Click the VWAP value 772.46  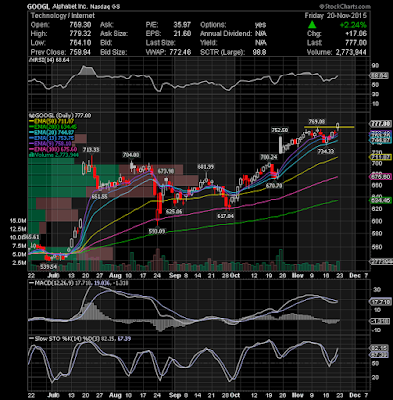[x=180, y=52]
